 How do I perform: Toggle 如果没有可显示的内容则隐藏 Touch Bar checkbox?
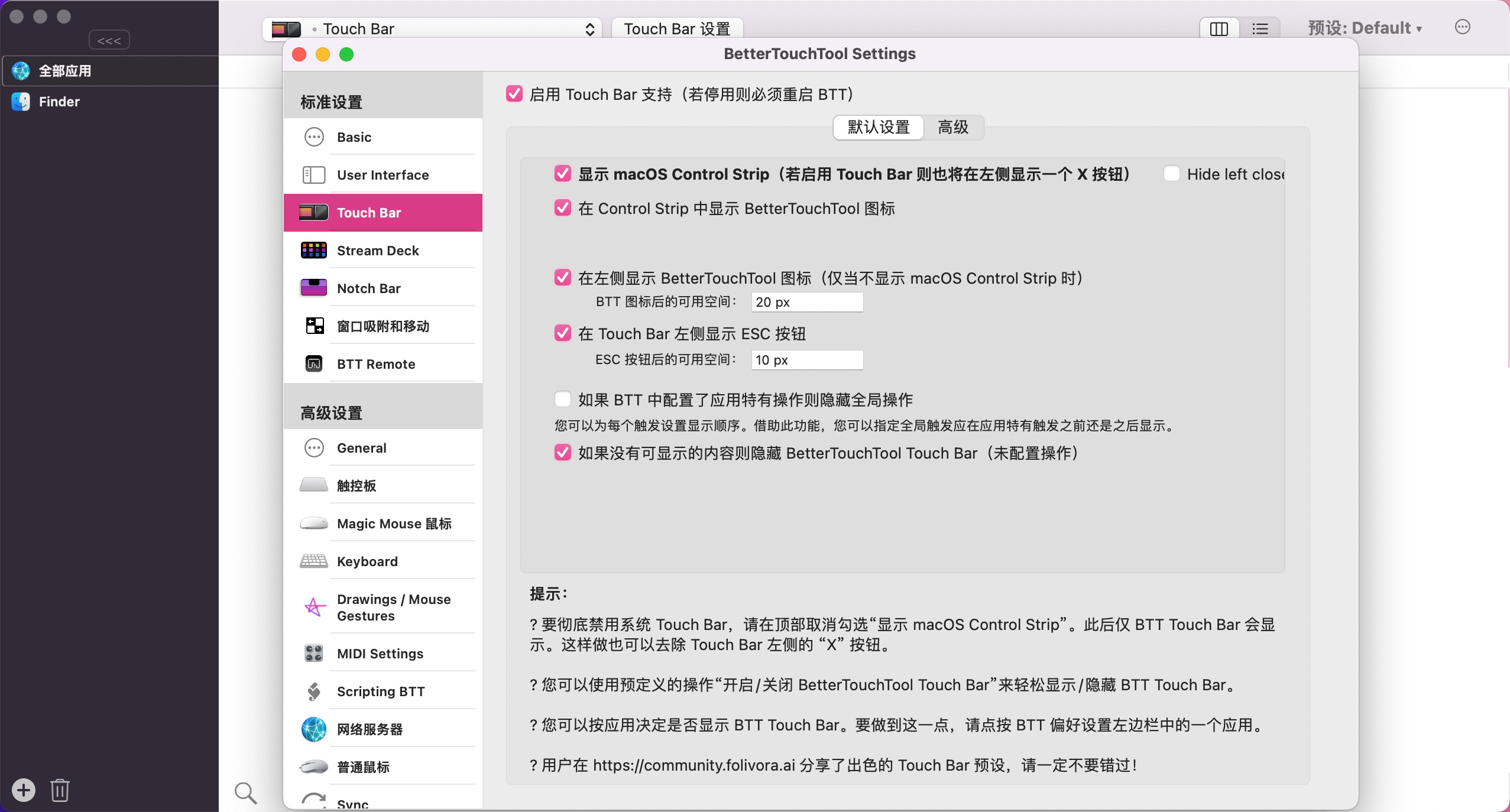[x=563, y=453]
